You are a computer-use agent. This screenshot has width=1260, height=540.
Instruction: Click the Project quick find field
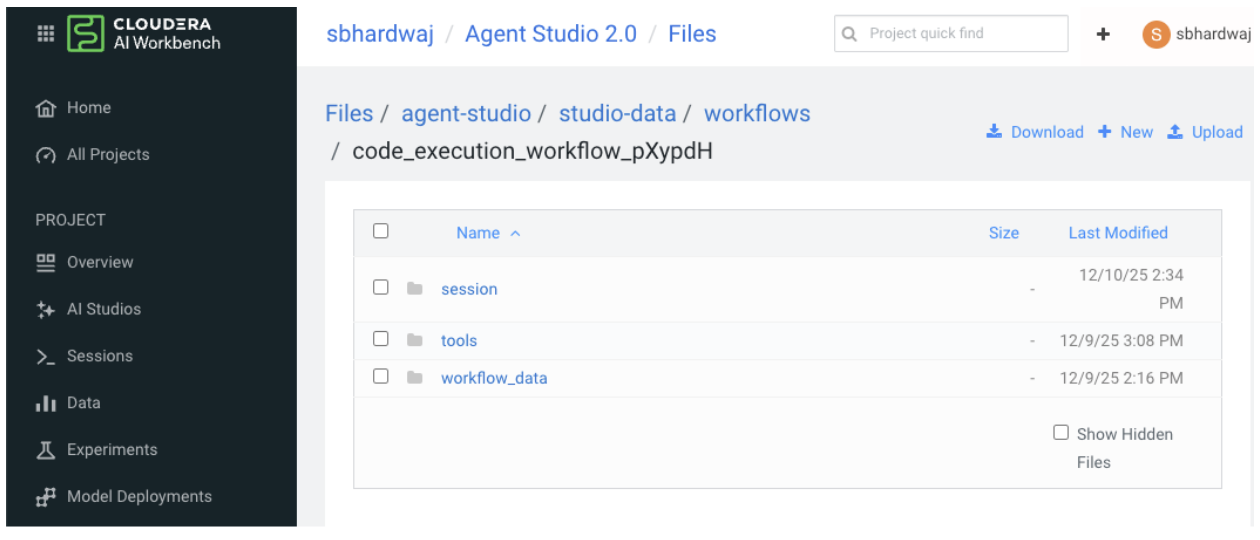coord(950,34)
